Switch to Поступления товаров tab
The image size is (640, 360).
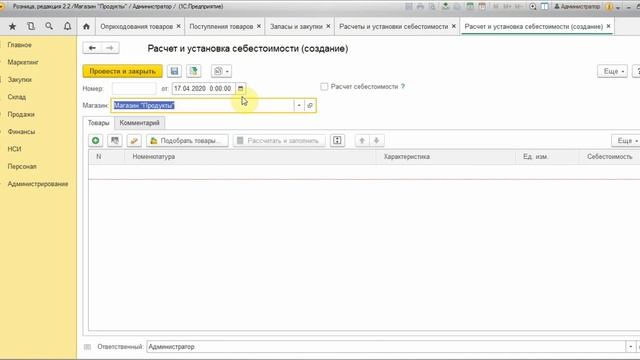coord(221,27)
